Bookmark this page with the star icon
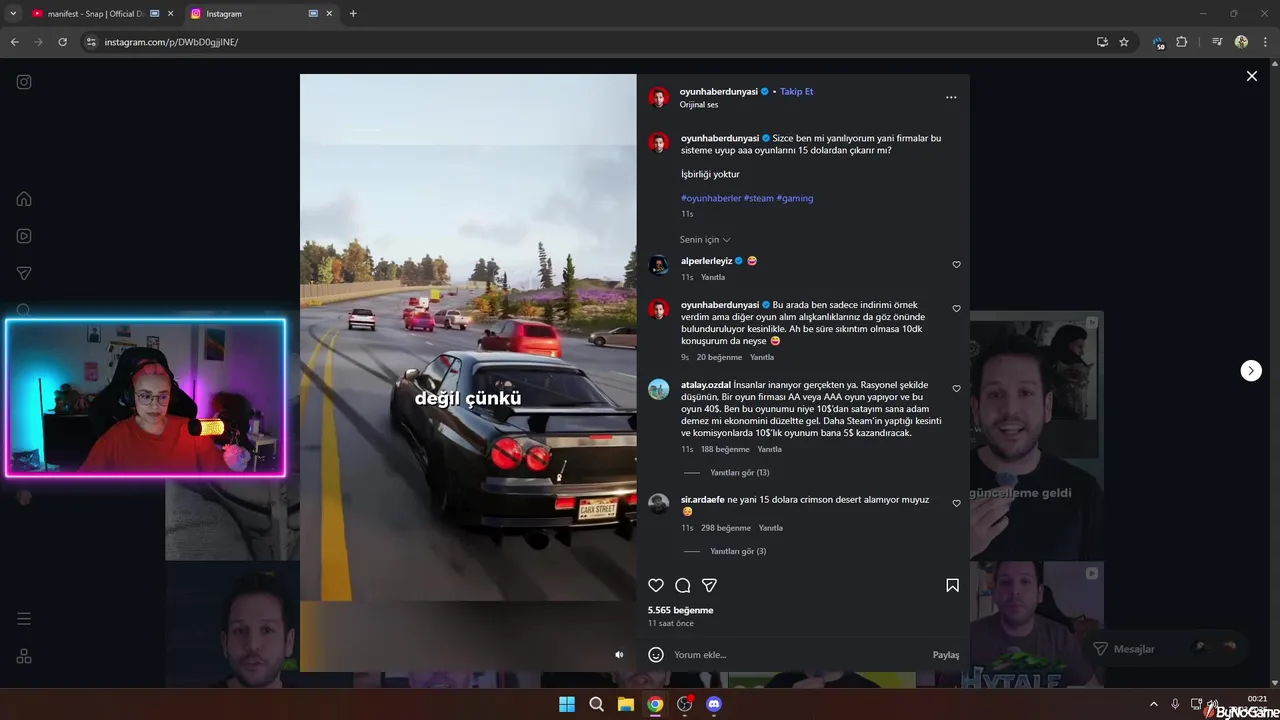The height and width of the screenshot is (720, 1280). tap(1124, 42)
